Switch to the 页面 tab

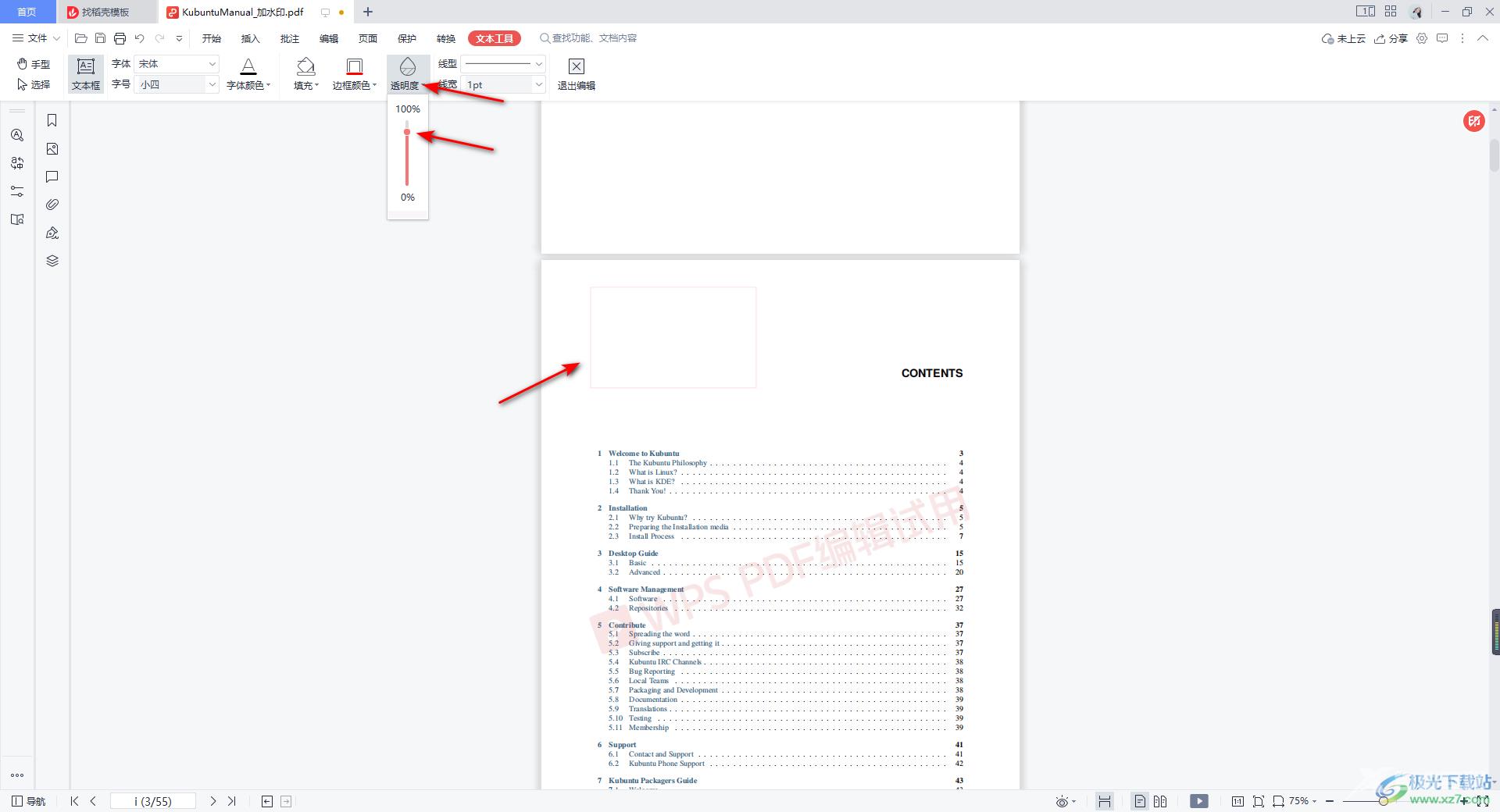point(368,38)
